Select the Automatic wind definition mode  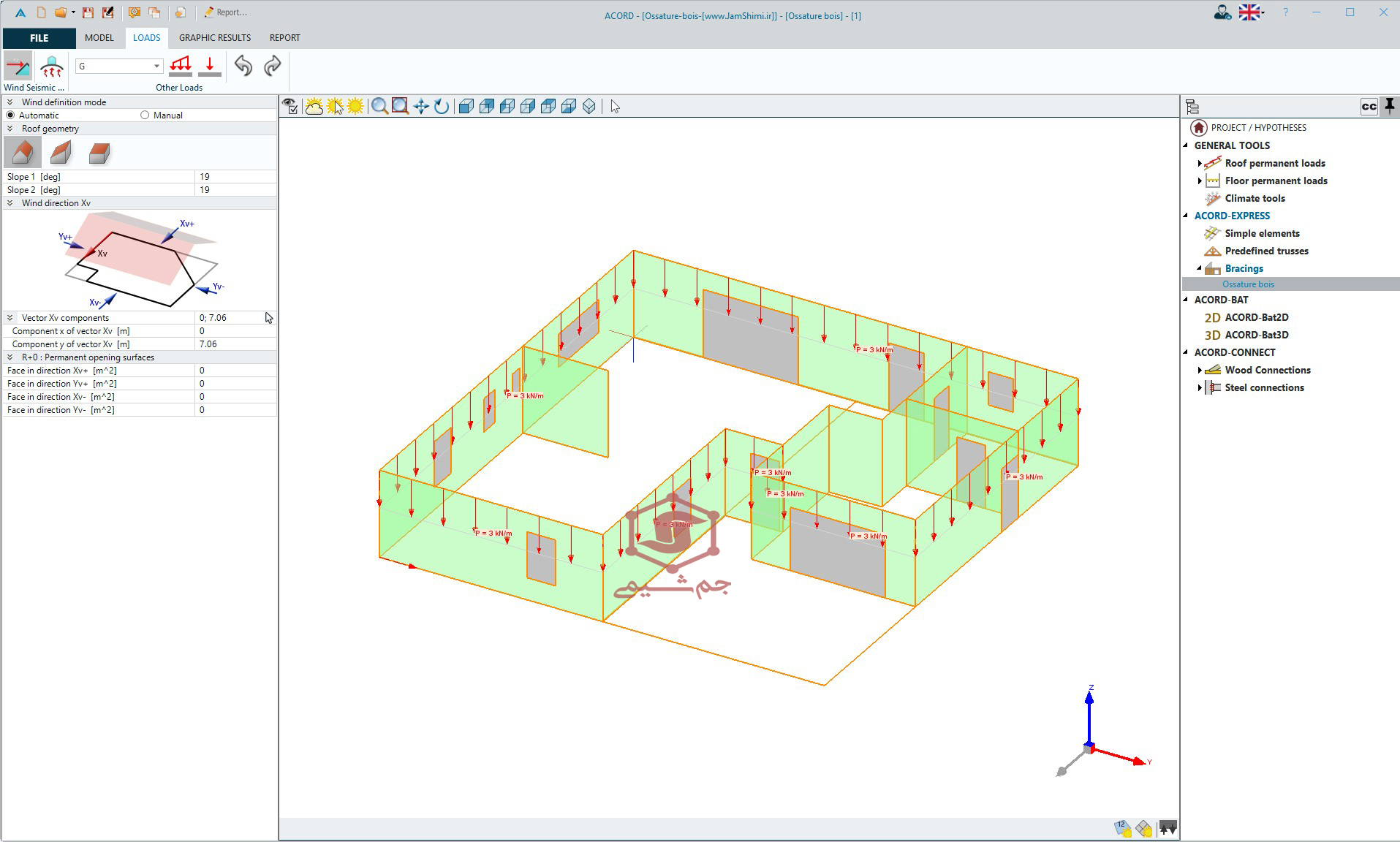coord(10,115)
